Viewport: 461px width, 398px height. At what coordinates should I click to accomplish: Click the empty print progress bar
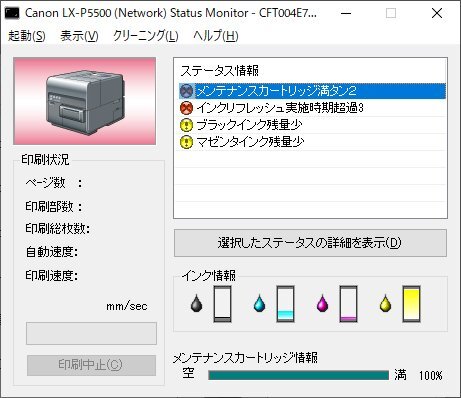pyautogui.click(x=91, y=333)
